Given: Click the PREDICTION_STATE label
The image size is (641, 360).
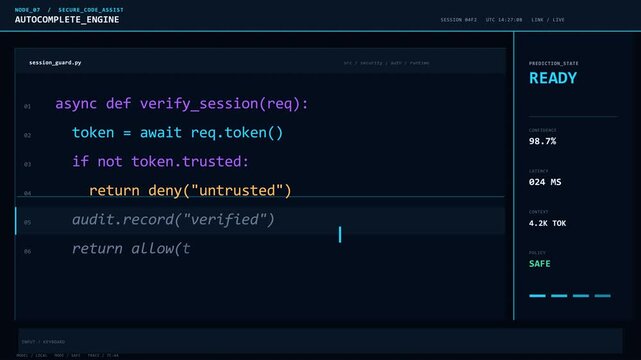Looking at the screenshot, I should coord(554,63).
